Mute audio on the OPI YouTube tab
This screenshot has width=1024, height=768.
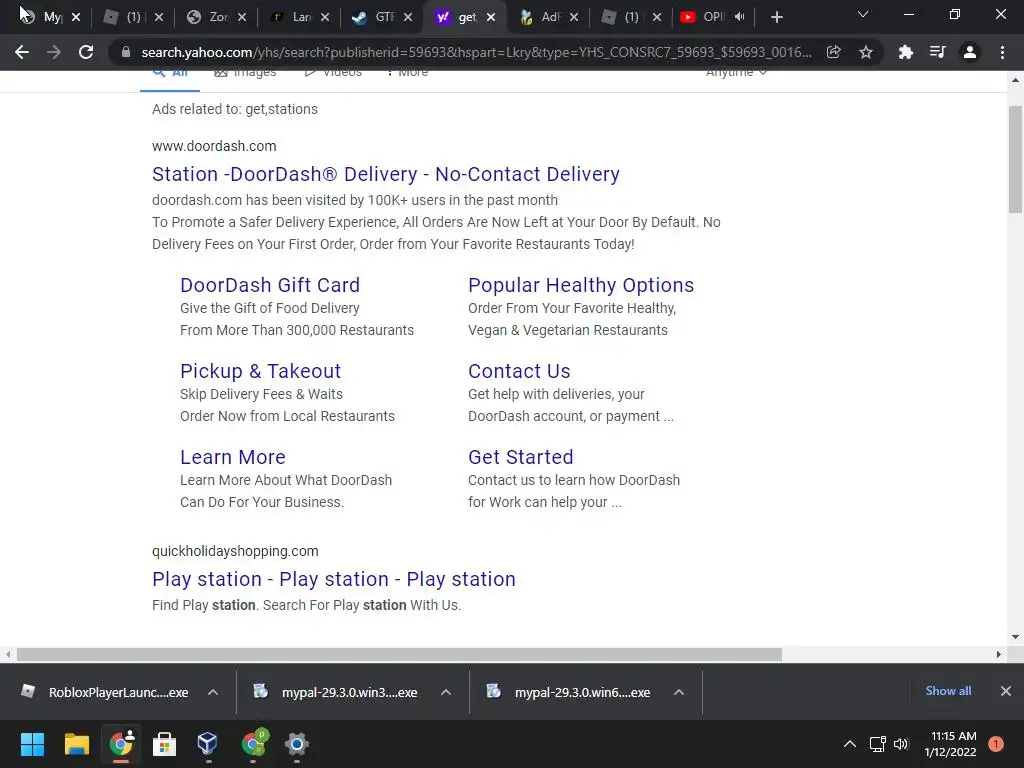coord(739,17)
